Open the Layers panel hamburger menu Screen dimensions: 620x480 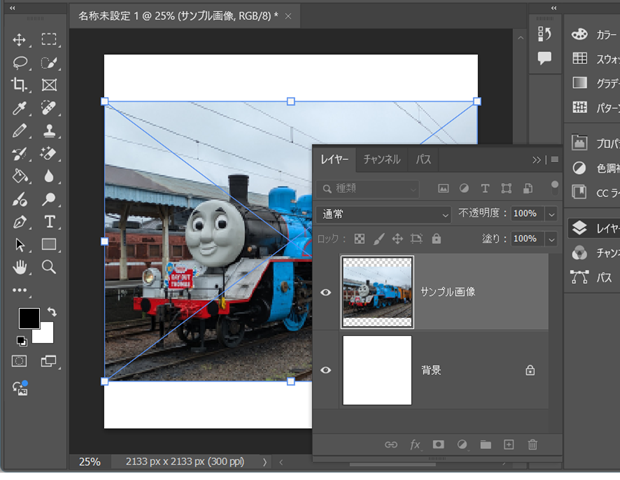(x=555, y=159)
